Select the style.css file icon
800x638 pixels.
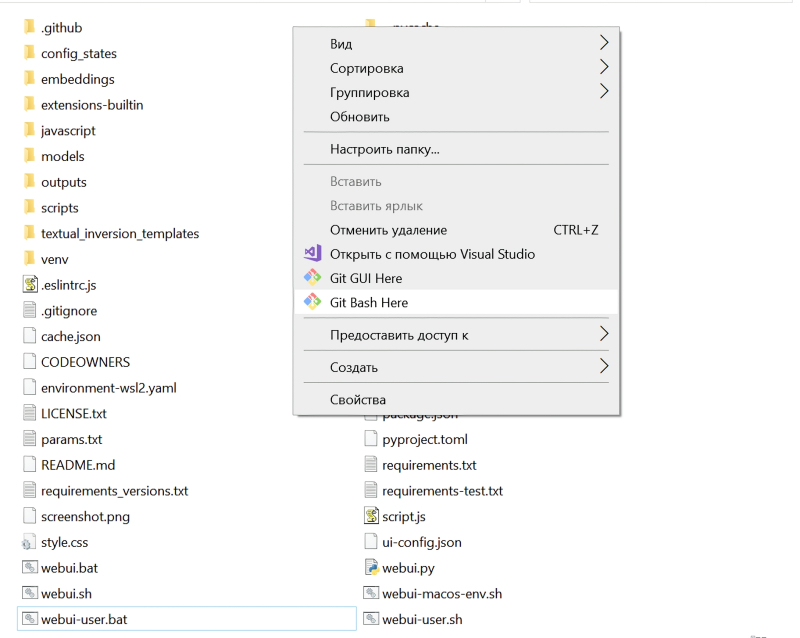click(29, 542)
